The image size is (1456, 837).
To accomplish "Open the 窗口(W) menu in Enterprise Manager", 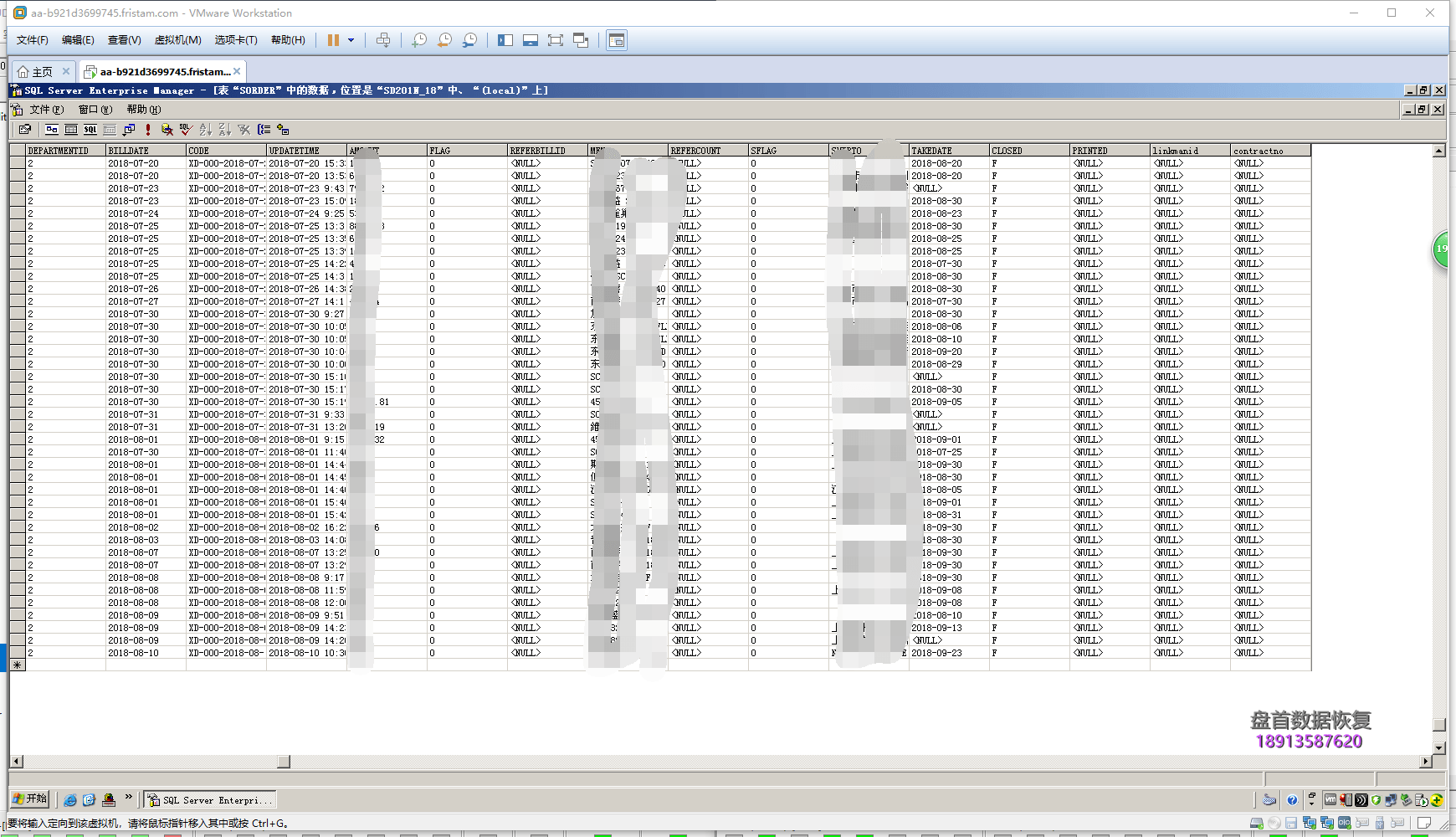I will pyautogui.click(x=95, y=110).
